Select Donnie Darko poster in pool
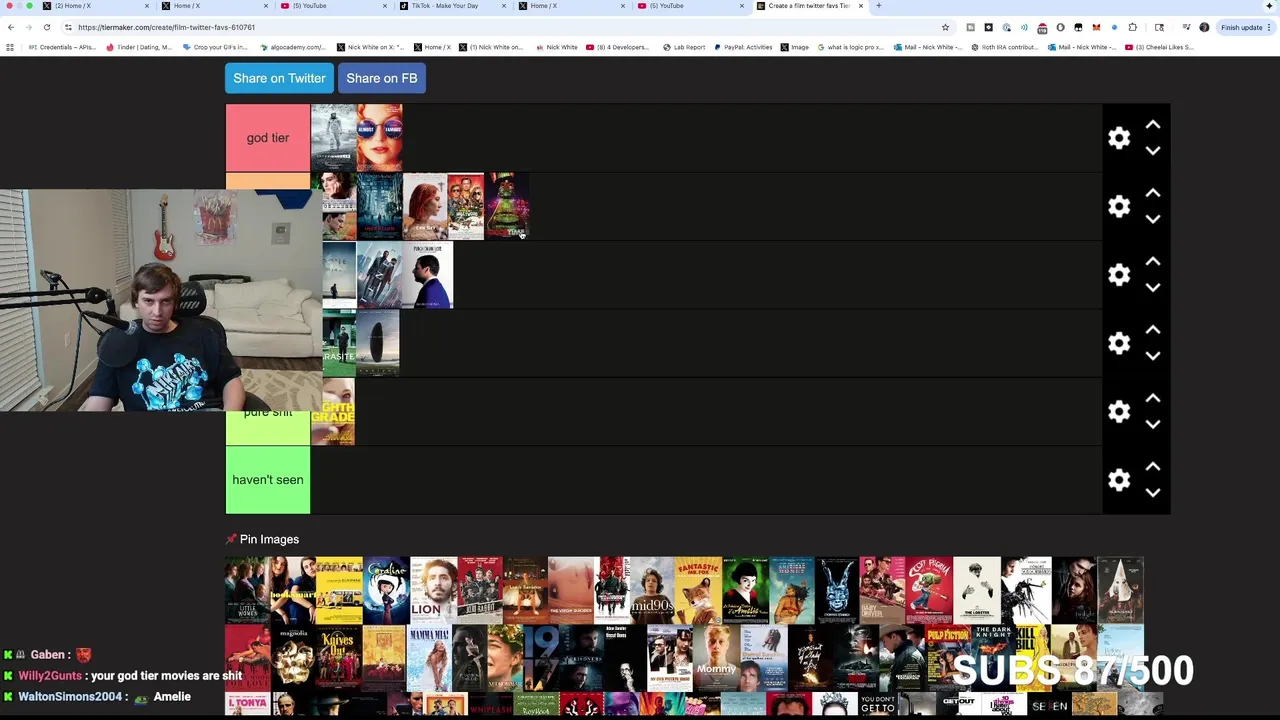 click(x=837, y=591)
